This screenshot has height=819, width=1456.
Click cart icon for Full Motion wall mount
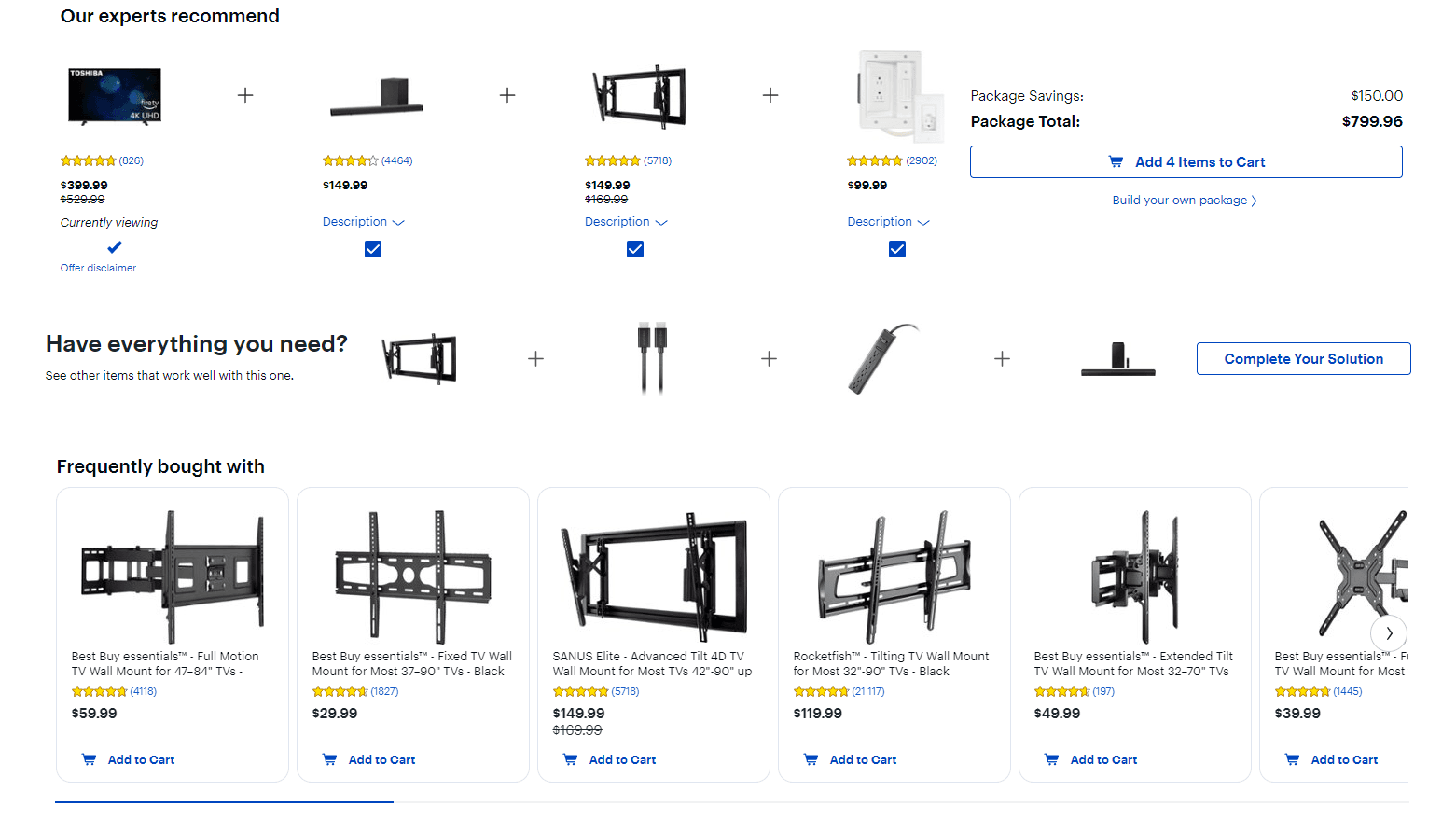pos(90,760)
